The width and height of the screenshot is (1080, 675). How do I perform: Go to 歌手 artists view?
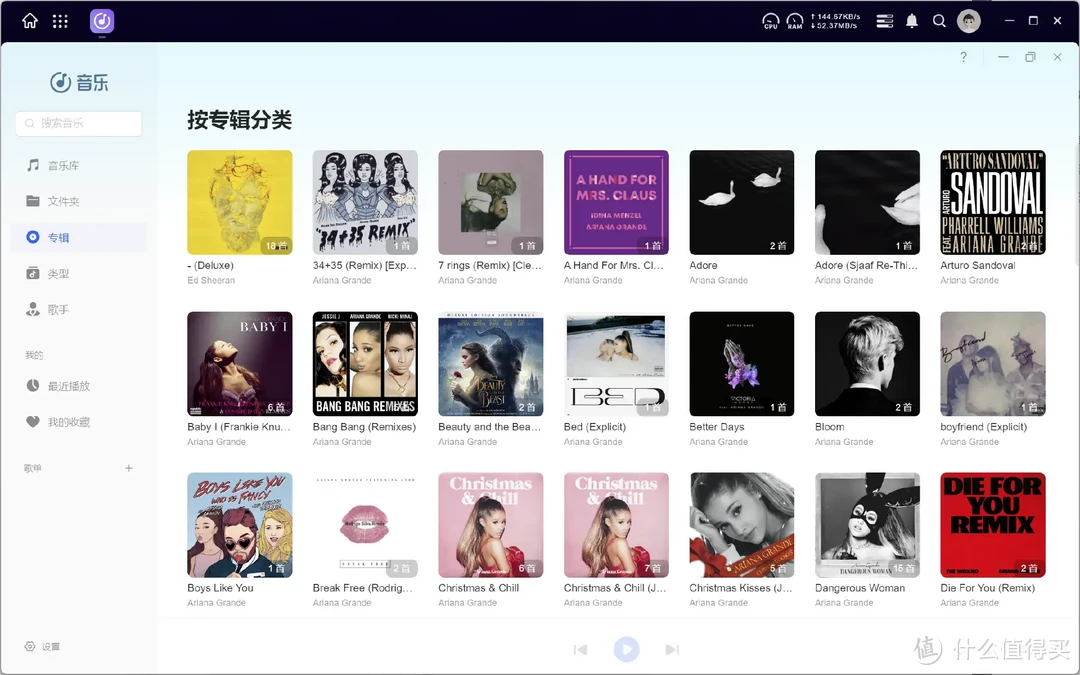tap(79, 309)
